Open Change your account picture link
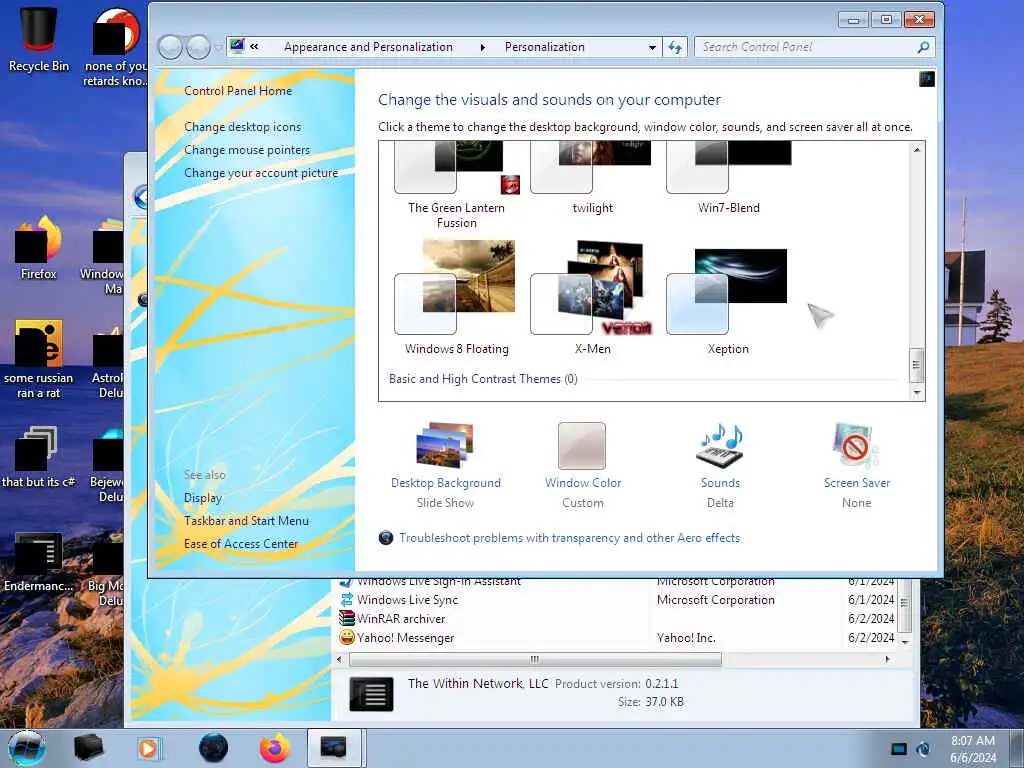Screen dimensions: 1024x768 [x=261, y=172]
